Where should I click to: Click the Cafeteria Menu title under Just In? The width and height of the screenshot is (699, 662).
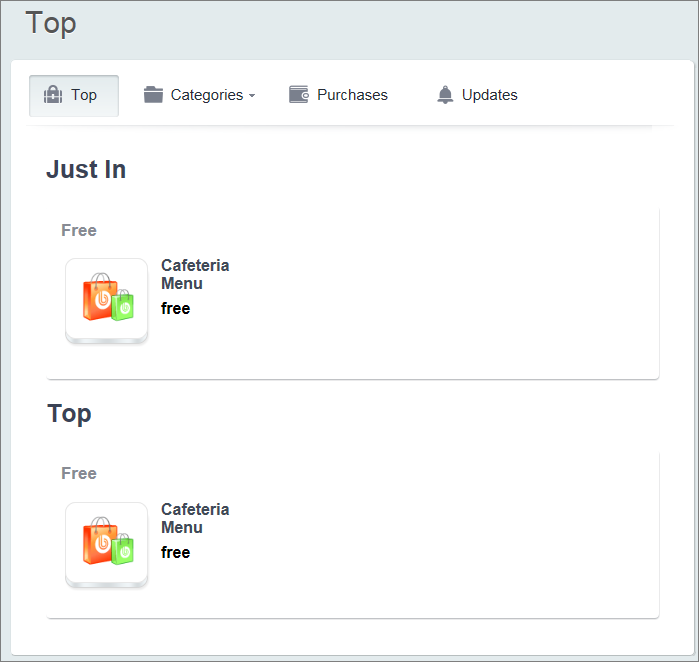coord(195,274)
